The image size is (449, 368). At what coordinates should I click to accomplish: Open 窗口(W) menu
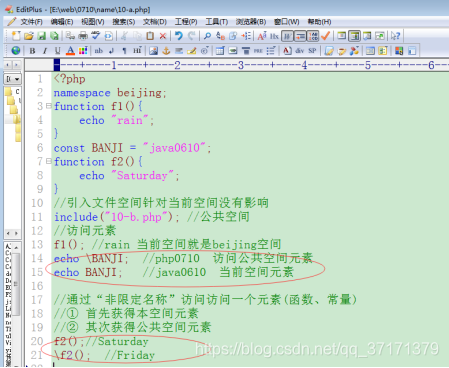coord(287,22)
